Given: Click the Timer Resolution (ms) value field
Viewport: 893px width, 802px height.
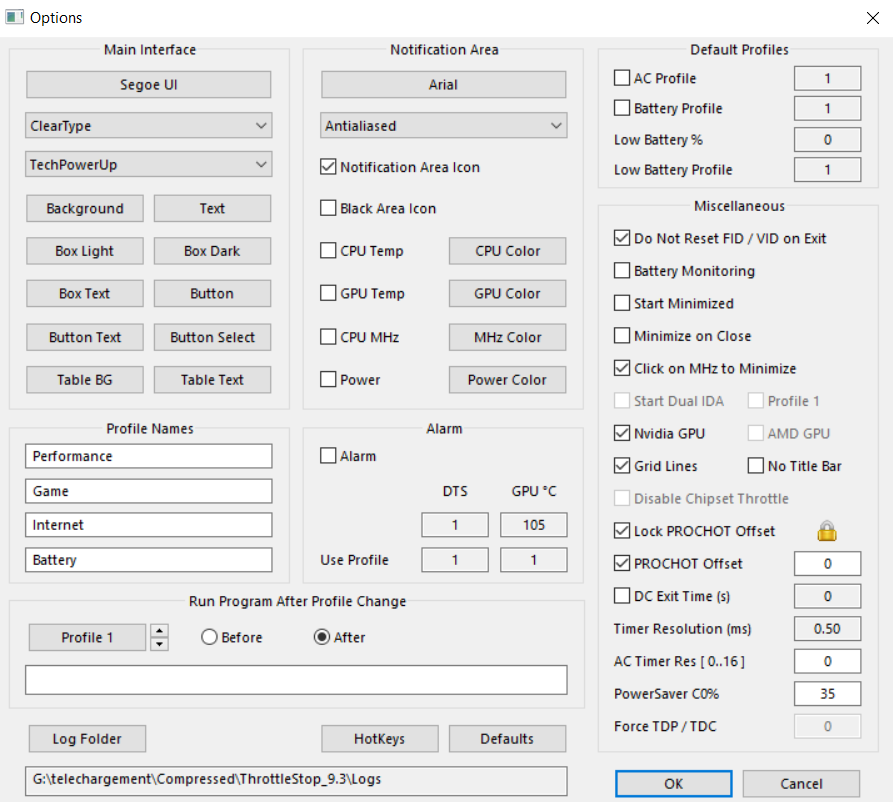Looking at the screenshot, I should tap(828, 628).
